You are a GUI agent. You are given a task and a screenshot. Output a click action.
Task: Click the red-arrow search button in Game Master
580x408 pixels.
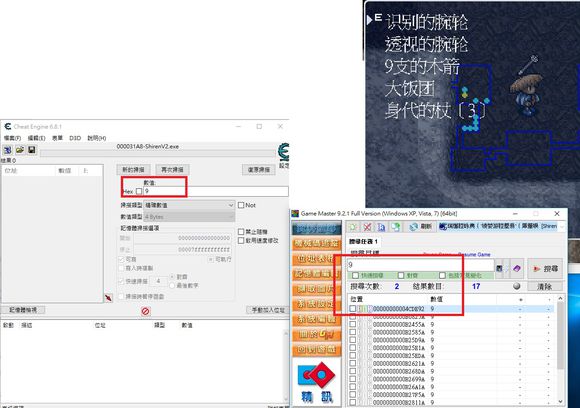(x=545, y=269)
